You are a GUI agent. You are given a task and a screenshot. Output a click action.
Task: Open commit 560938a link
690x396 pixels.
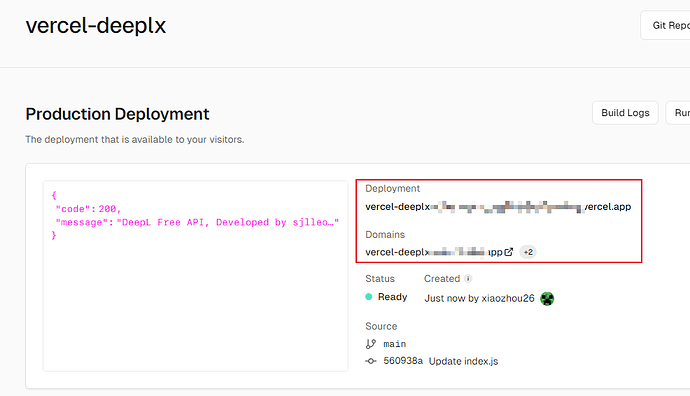click(403, 361)
